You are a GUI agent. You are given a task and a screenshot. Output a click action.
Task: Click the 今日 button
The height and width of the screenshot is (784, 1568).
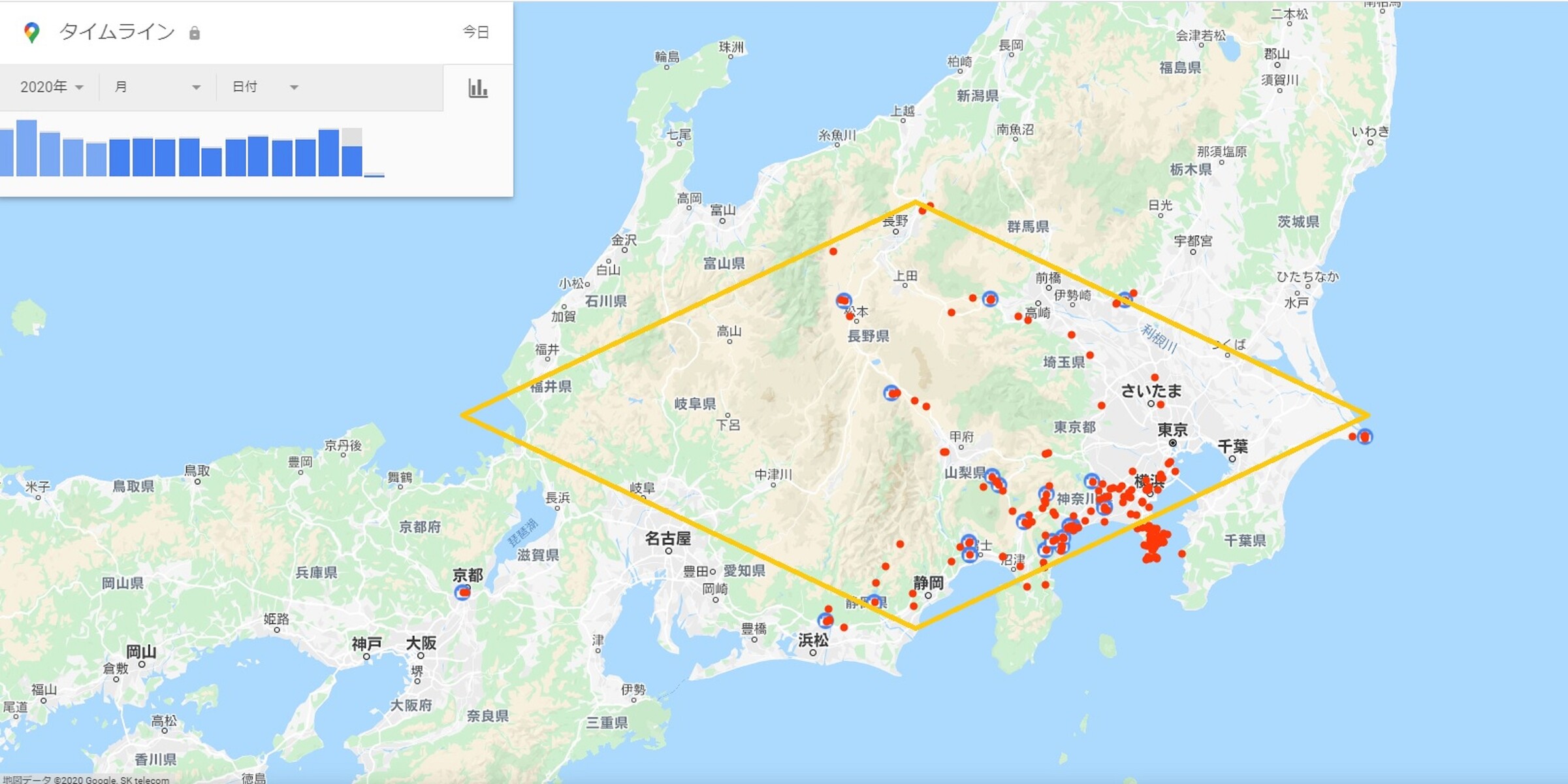point(475,32)
